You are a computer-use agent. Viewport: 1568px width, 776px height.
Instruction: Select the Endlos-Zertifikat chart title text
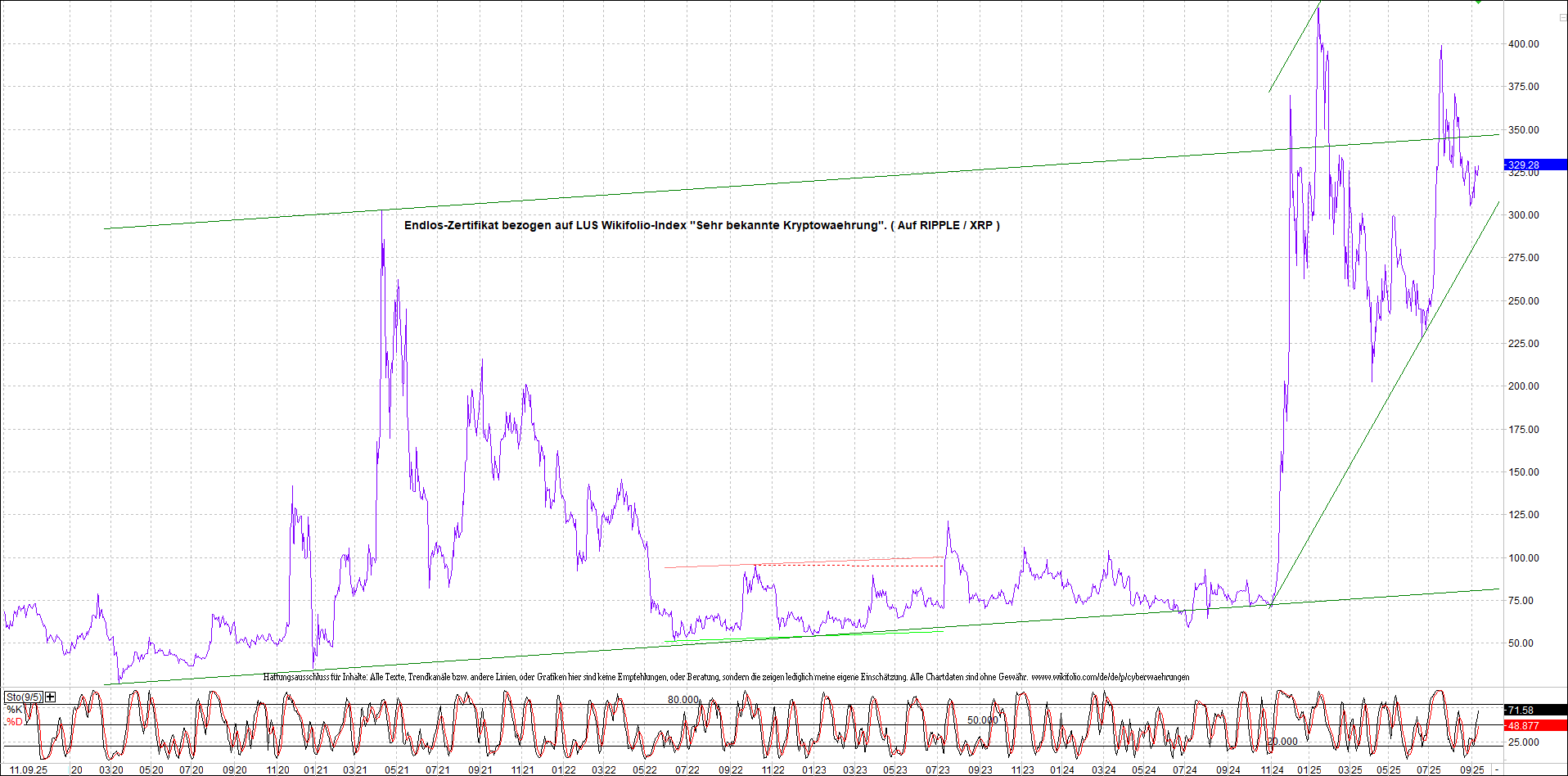point(701,225)
